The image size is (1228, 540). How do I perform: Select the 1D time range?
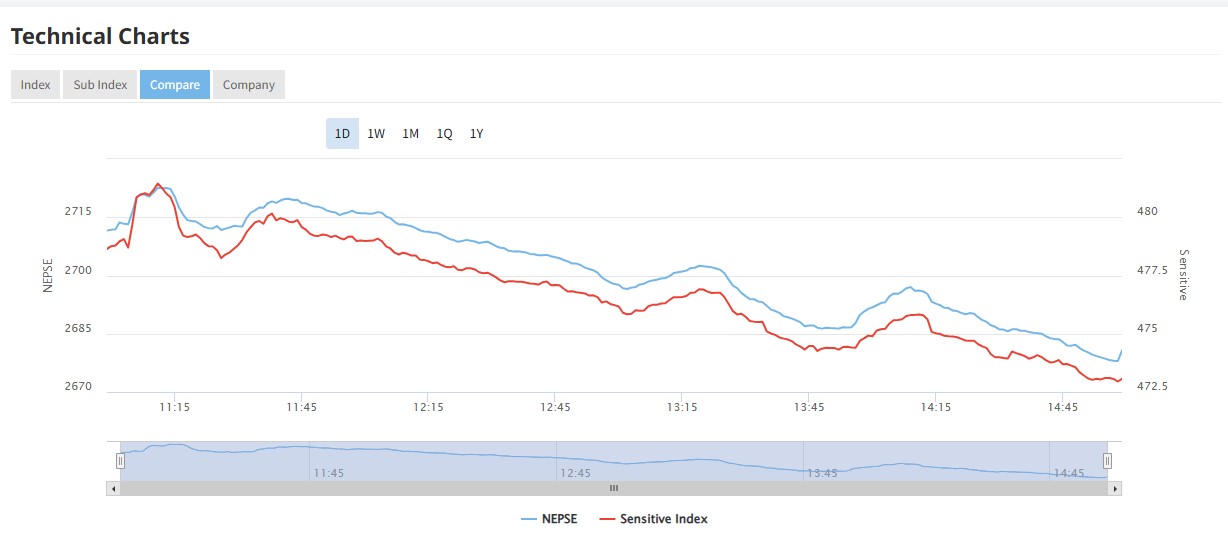click(342, 134)
